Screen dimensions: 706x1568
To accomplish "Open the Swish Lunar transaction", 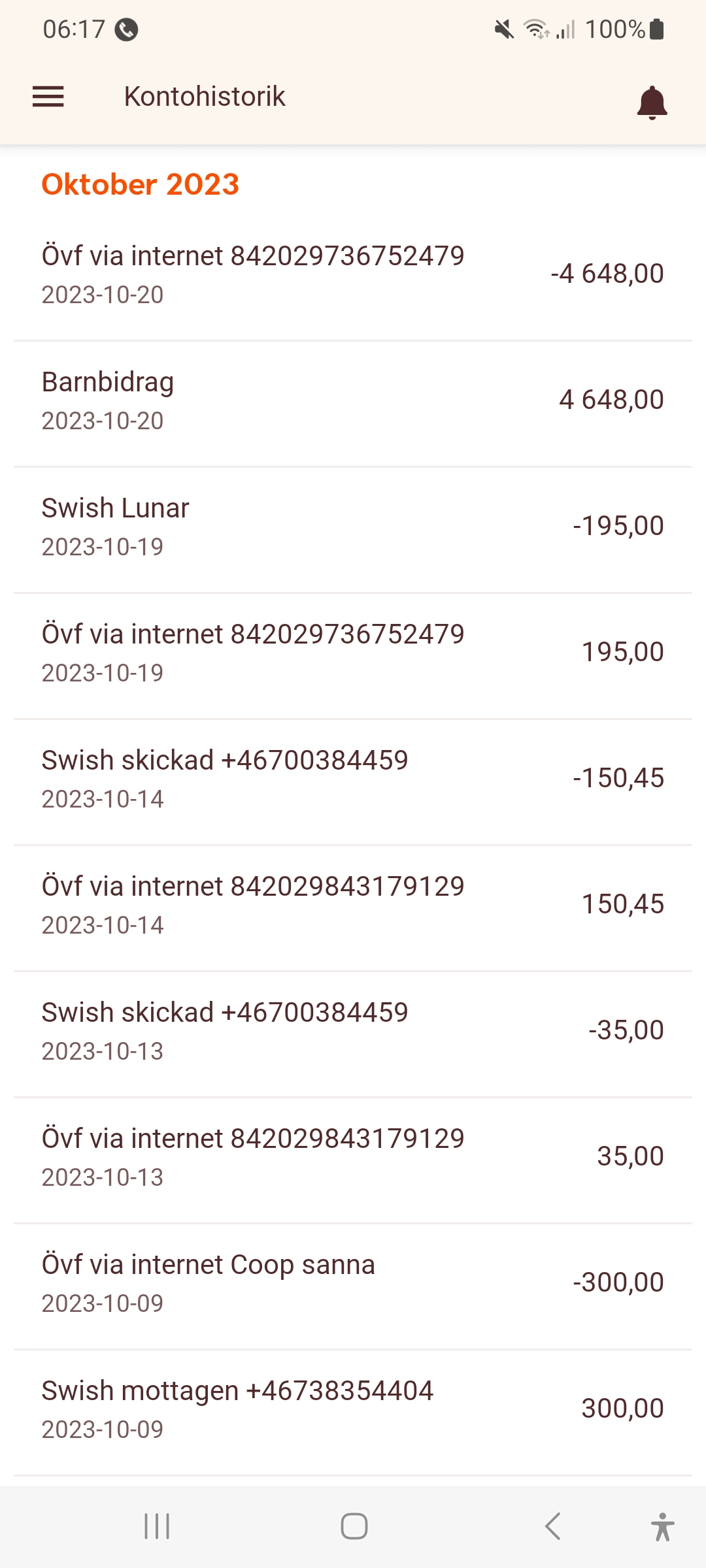I will pos(353,526).
